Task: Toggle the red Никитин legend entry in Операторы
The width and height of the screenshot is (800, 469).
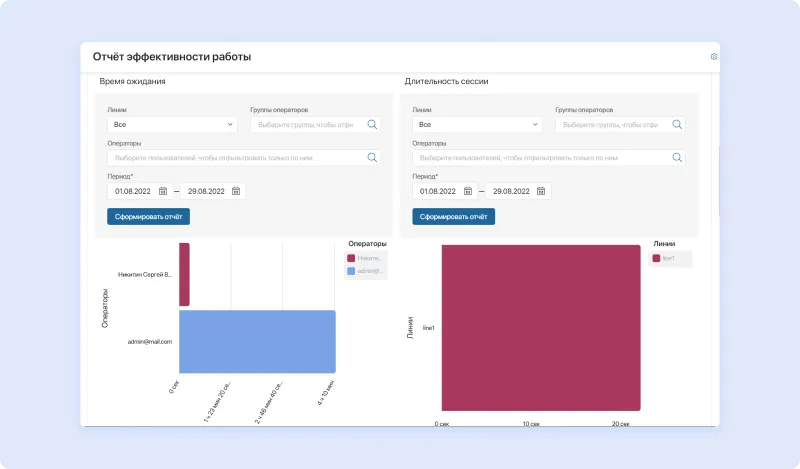Action: coord(365,258)
